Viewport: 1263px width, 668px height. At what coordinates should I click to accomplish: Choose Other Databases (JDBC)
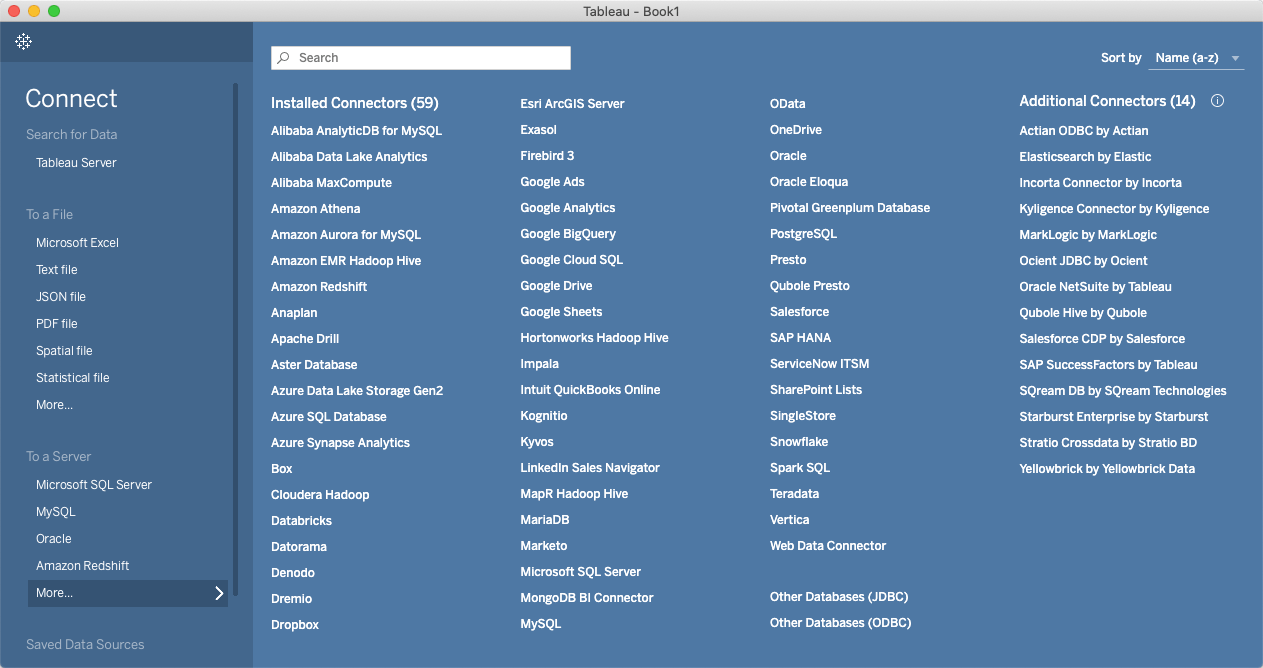838,597
